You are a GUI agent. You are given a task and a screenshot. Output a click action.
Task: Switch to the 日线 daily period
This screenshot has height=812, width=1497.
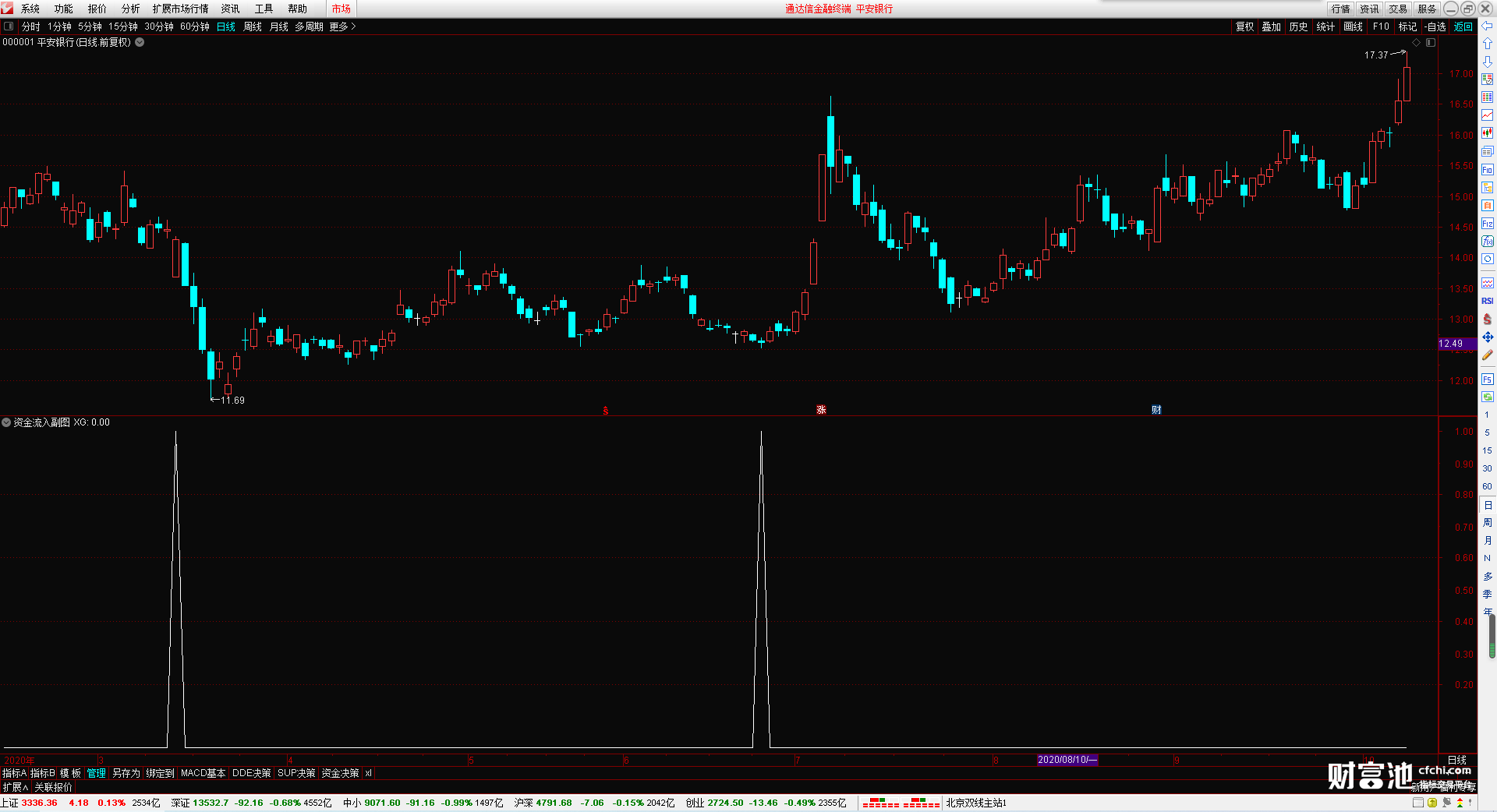click(x=226, y=26)
